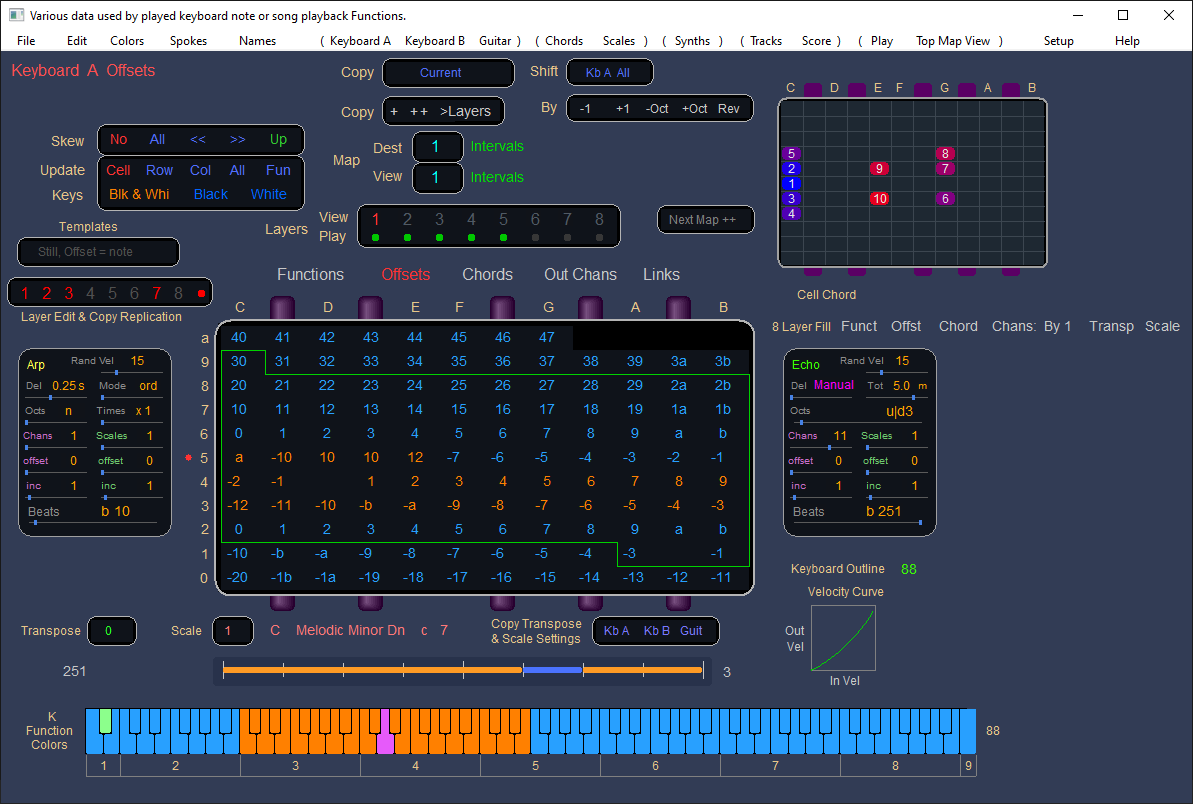The height and width of the screenshot is (804, 1193).
Task: Open the Shift Kb A All selector
Action: tap(609, 73)
